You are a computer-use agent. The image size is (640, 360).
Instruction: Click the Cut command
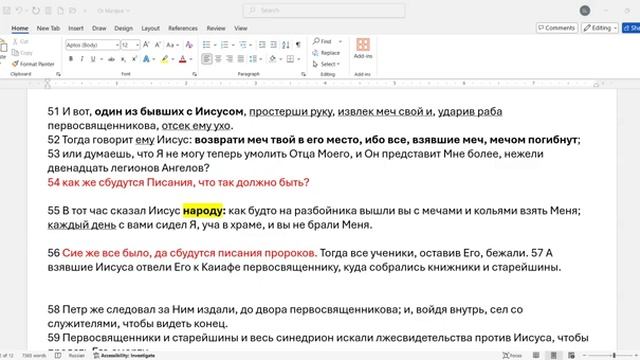click(x=20, y=42)
